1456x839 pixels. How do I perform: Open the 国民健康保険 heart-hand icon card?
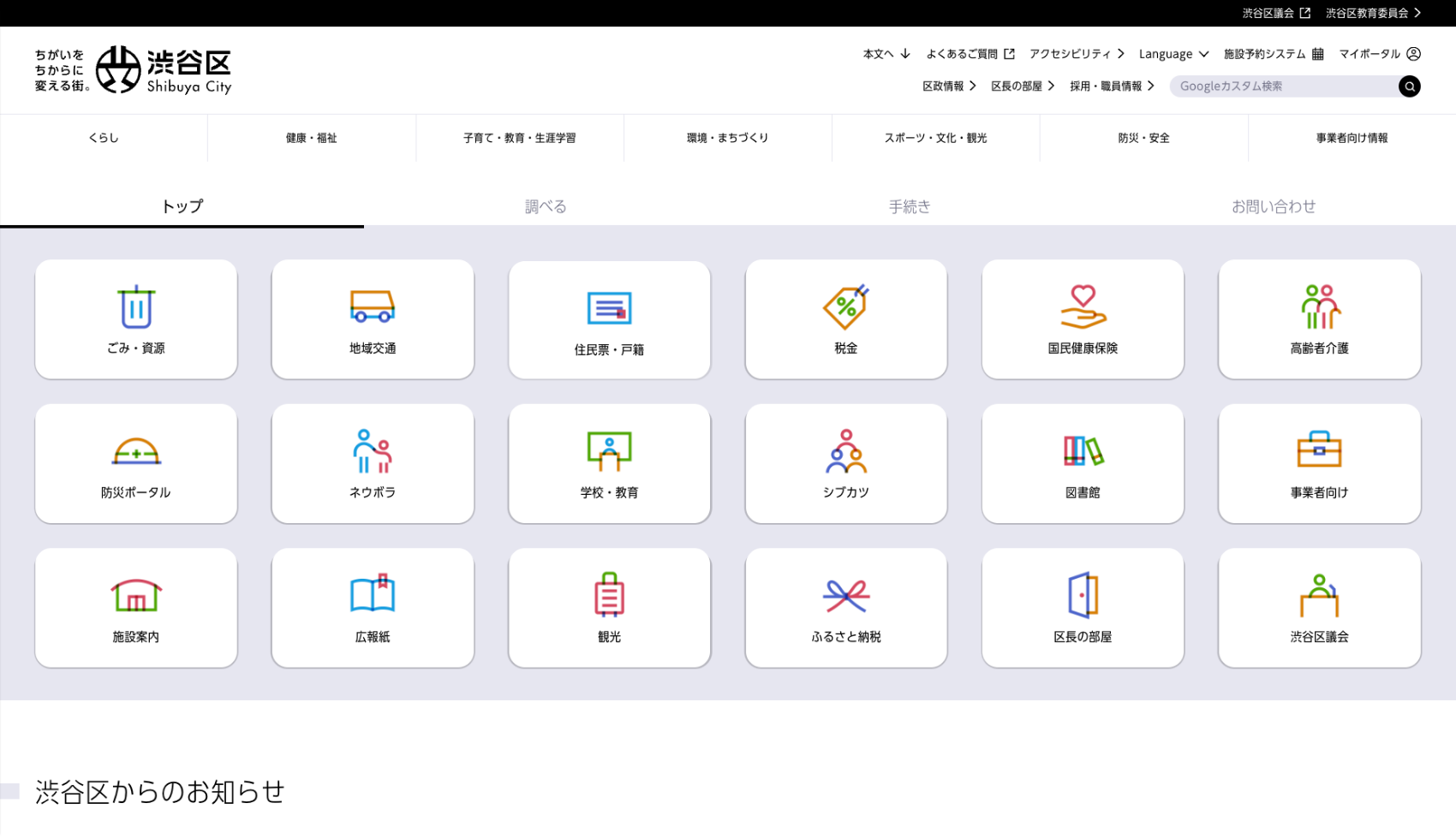pyautogui.click(x=1083, y=319)
